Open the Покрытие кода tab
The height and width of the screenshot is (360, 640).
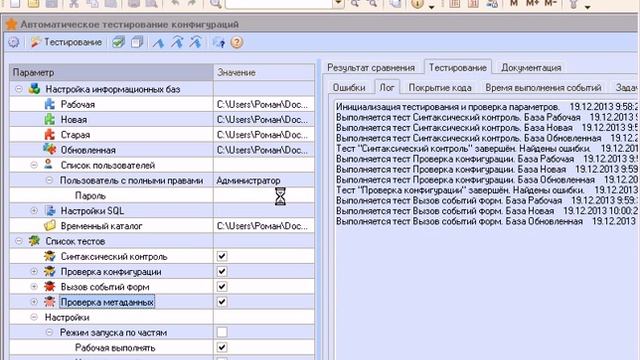440,87
